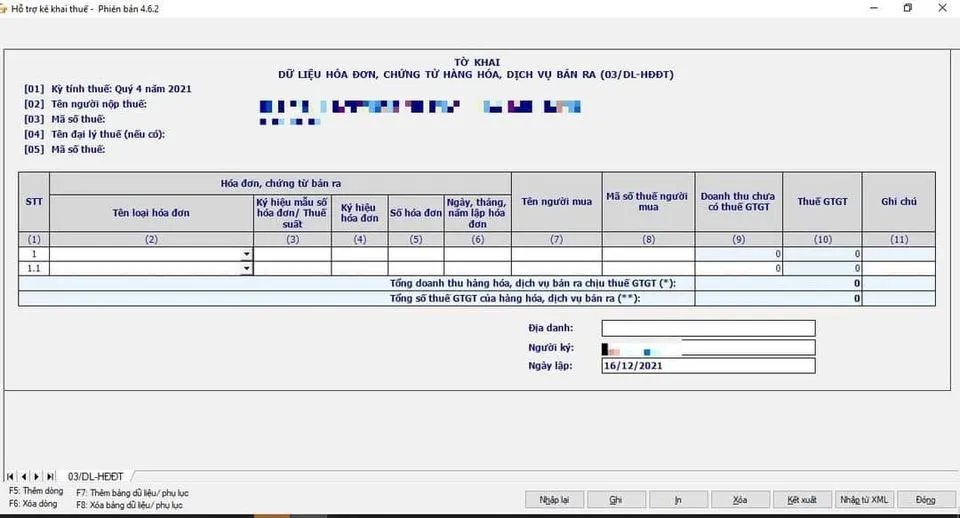
Task: Select Số hóa đơn cell in row 1
Action: (x=416, y=254)
